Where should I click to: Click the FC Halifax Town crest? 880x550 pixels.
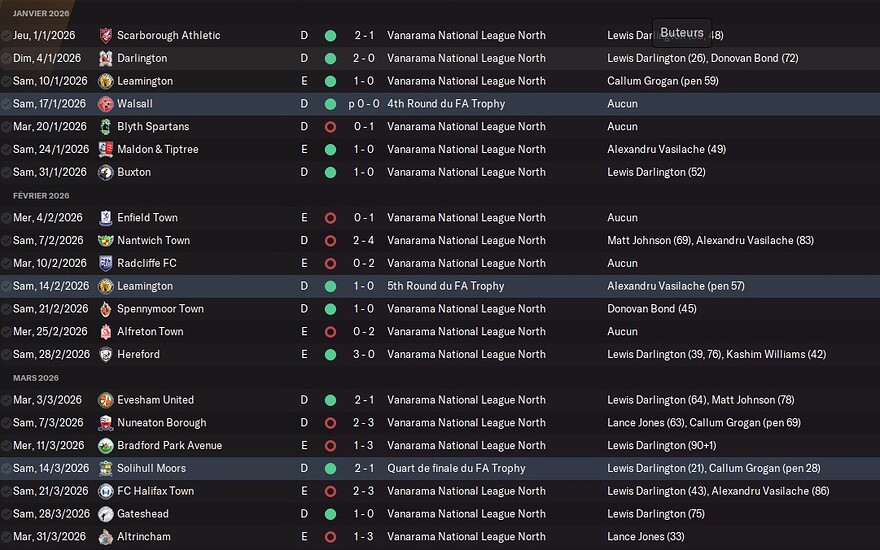point(105,492)
